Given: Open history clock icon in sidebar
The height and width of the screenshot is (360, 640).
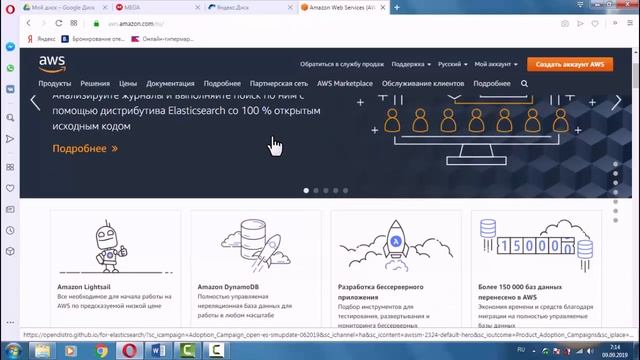Looking at the screenshot, I should 10,230.
